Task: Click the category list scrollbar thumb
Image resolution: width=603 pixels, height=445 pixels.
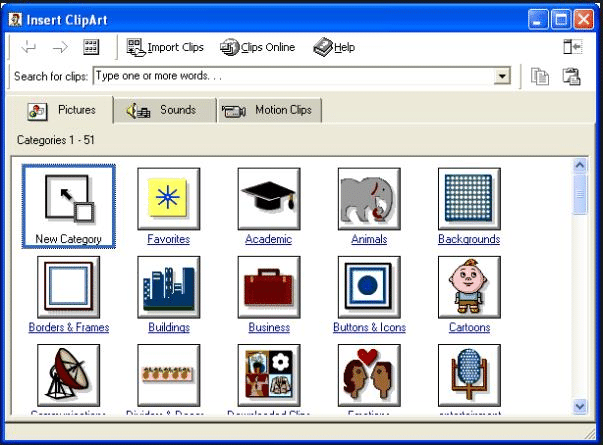Action: click(x=580, y=194)
